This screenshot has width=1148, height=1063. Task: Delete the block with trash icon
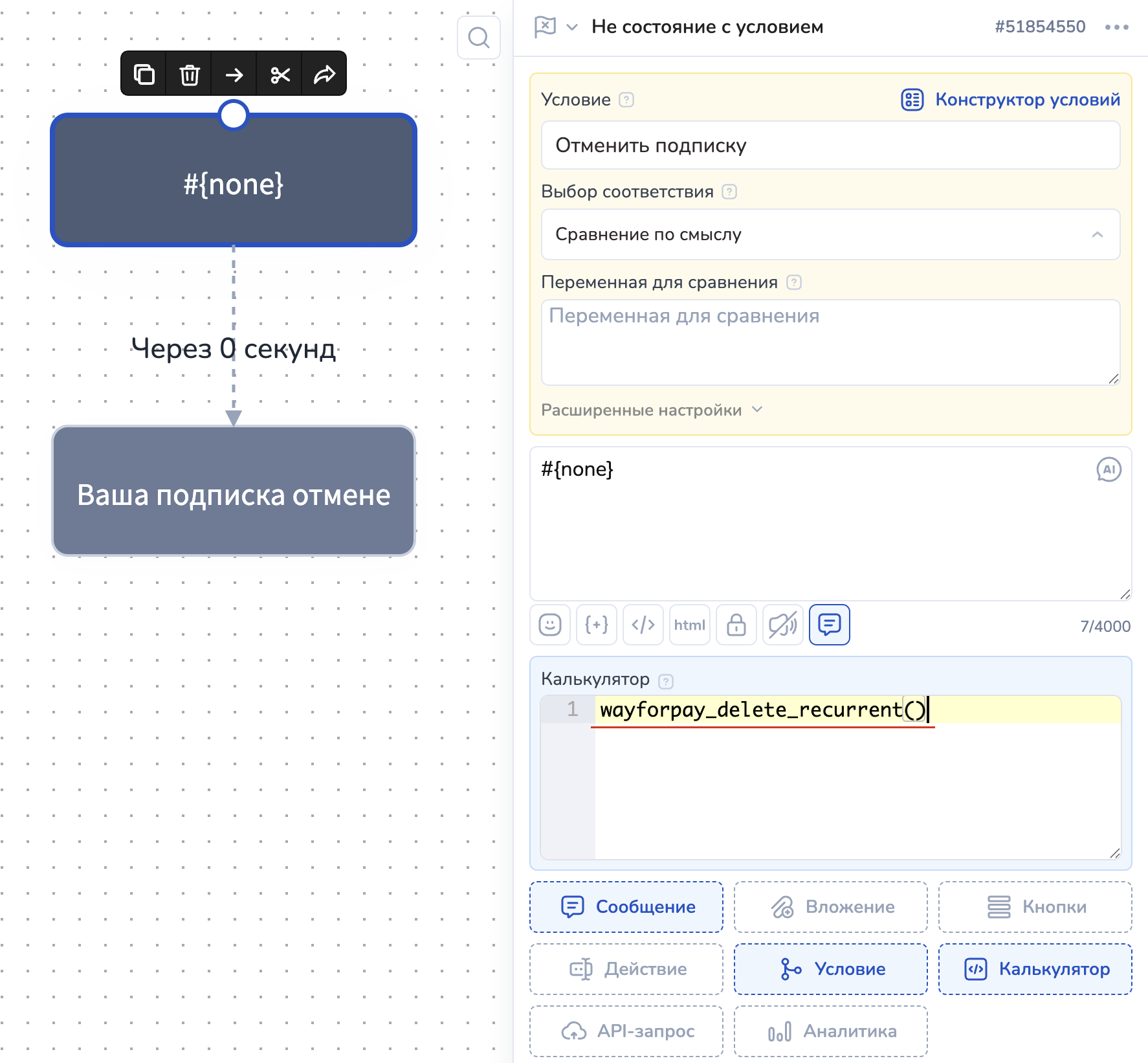tap(189, 74)
